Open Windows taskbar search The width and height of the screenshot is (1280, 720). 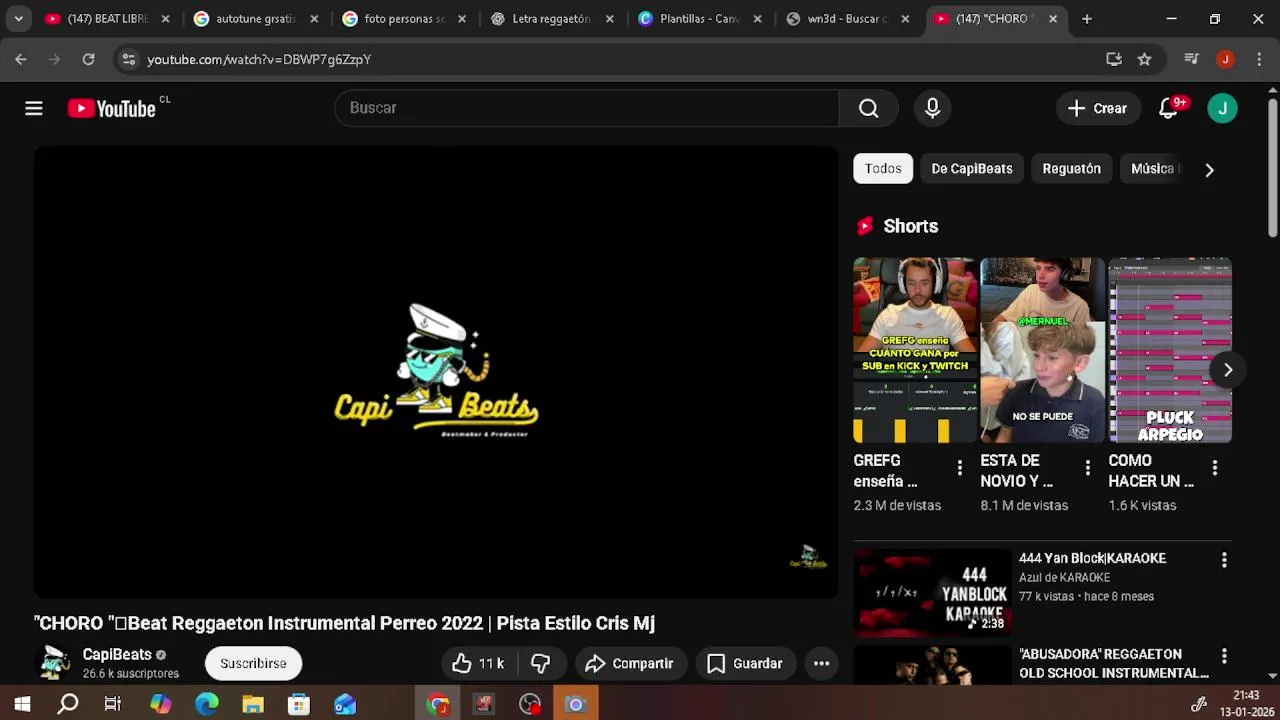pyautogui.click(x=68, y=704)
